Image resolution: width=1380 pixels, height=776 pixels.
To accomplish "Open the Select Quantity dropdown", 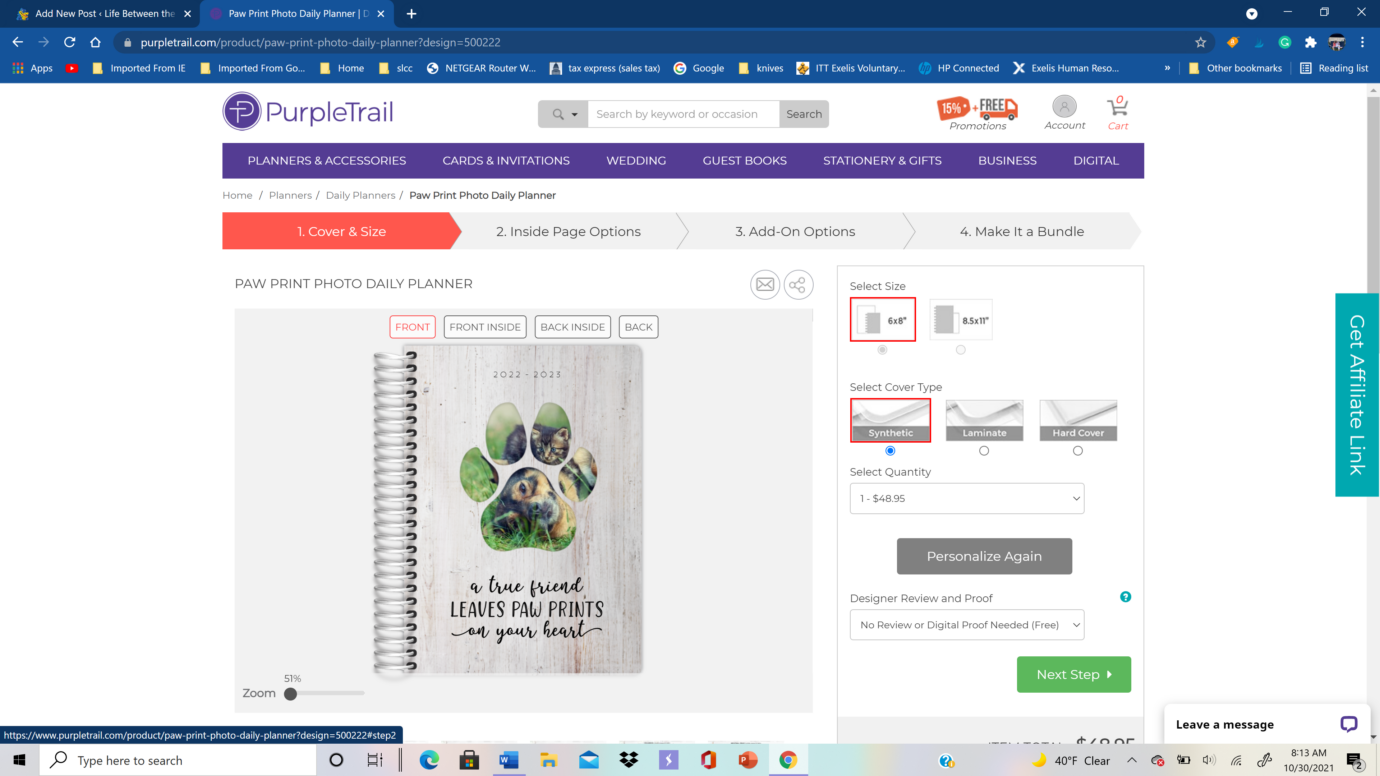I will point(967,498).
